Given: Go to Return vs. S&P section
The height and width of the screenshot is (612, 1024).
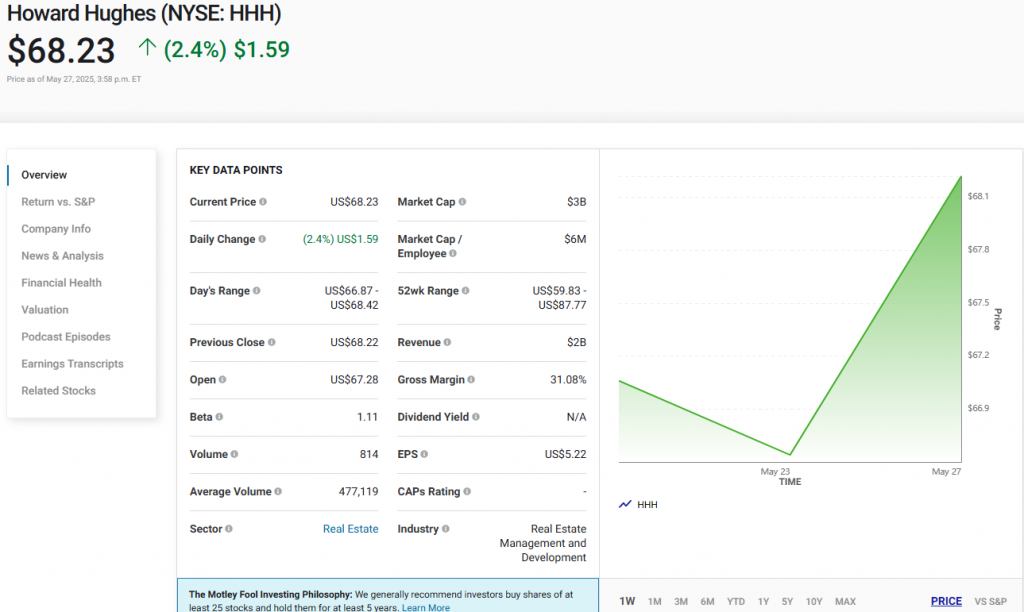Looking at the screenshot, I should pyautogui.click(x=58, y=202).
